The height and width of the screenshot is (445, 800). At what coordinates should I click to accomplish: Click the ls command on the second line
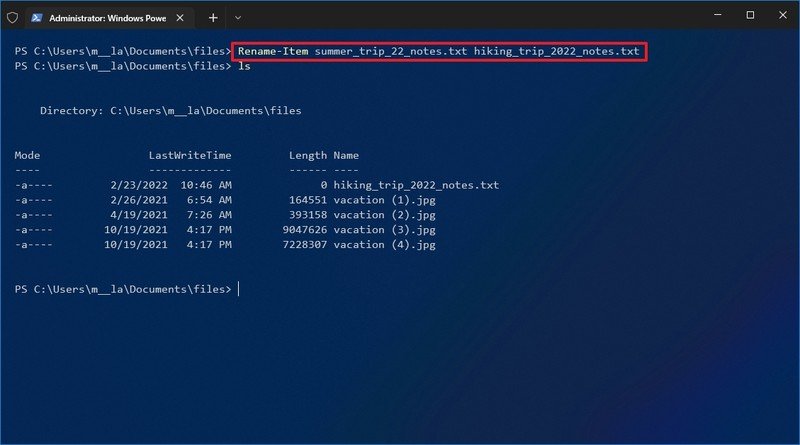[243, 67]
